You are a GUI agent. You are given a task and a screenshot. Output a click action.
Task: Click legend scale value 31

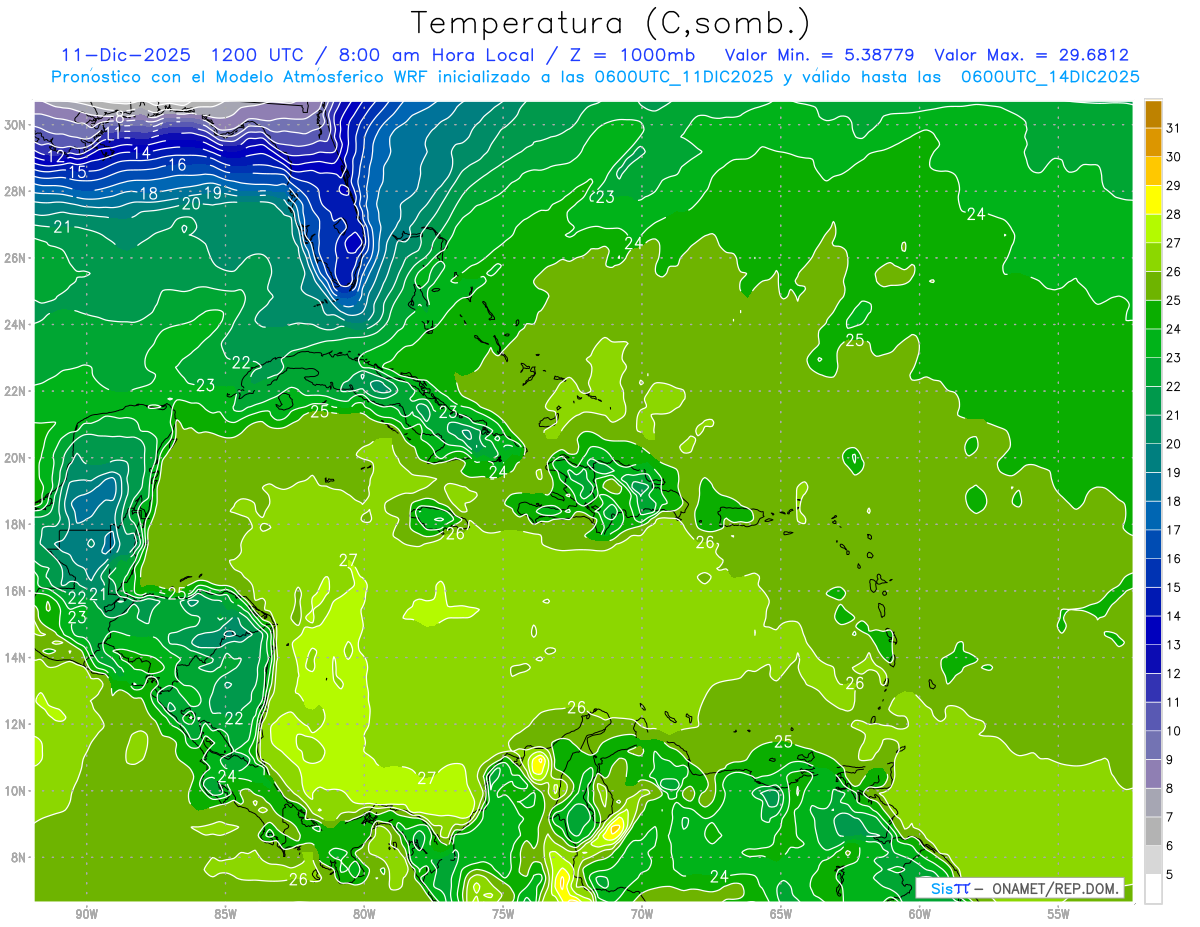[x=1174, y=128]
